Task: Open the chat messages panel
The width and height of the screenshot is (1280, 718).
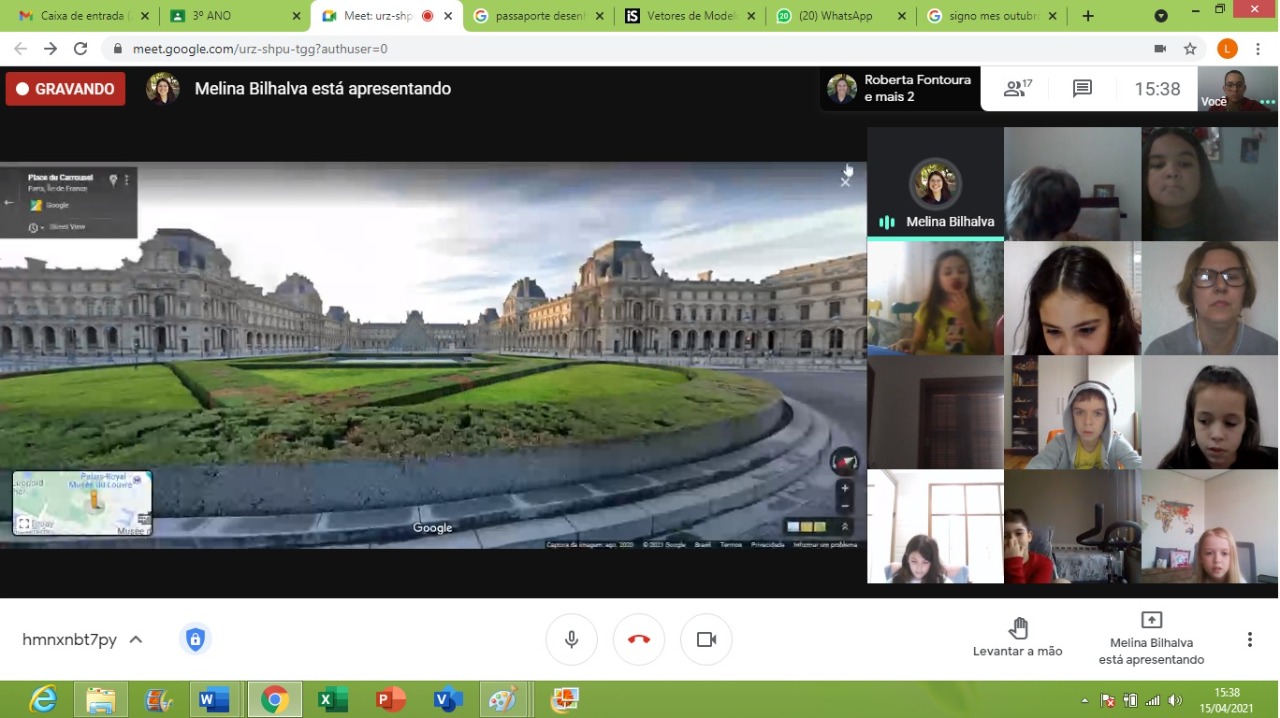Action: [1082, 89]
